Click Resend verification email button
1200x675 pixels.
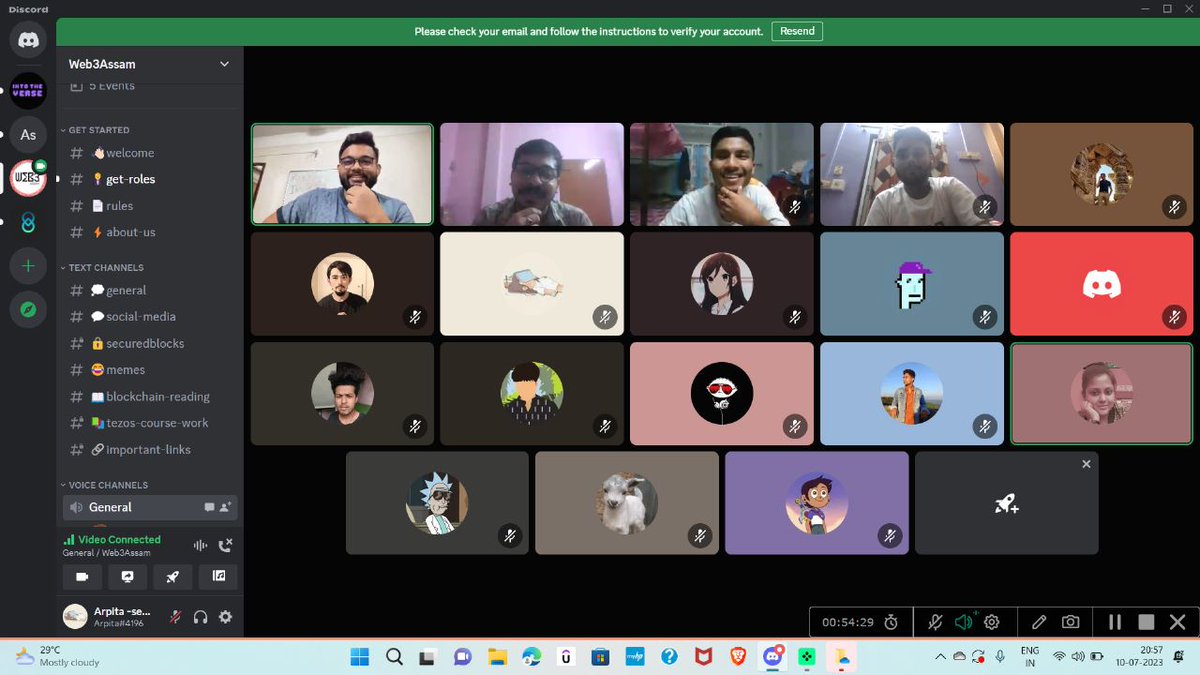coord(797,31)
